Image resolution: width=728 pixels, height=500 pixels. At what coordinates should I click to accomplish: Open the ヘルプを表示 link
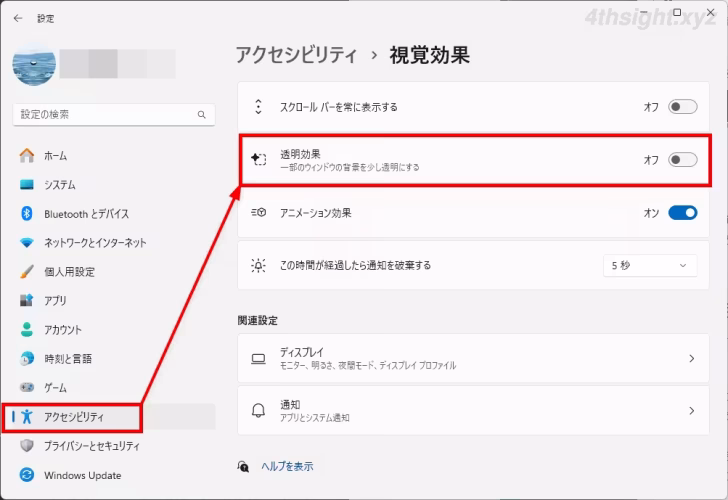click(287, 466)
